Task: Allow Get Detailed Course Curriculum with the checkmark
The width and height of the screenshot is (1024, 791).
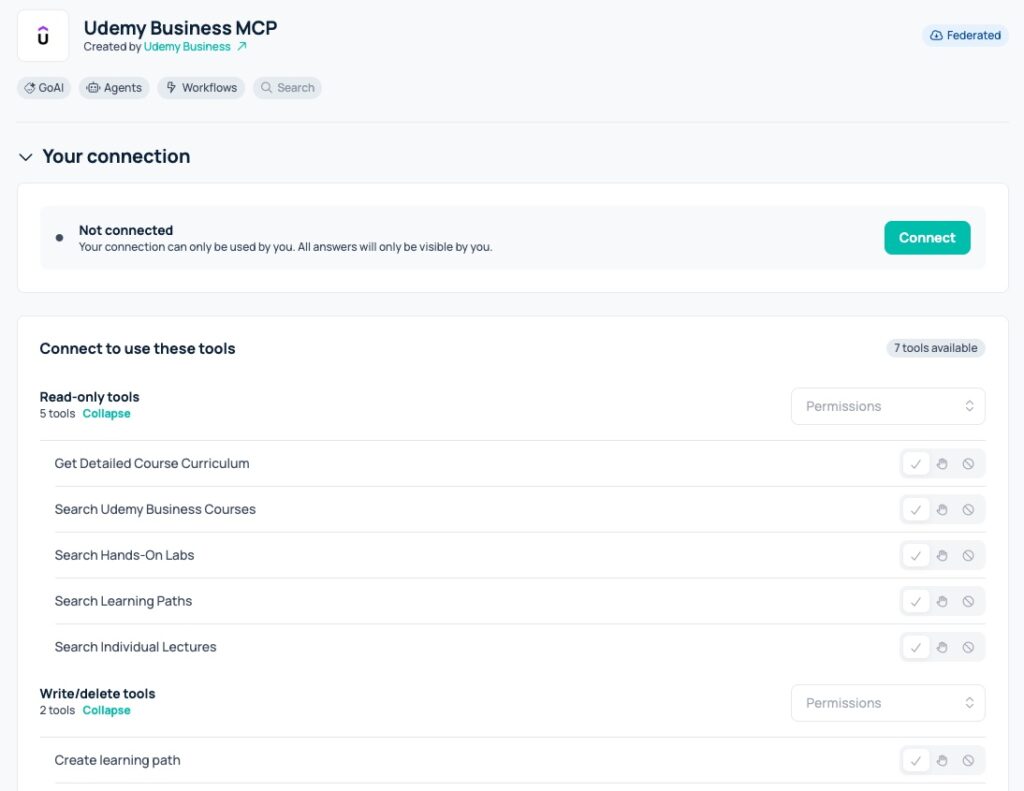Action: click(x=916, y=464)
